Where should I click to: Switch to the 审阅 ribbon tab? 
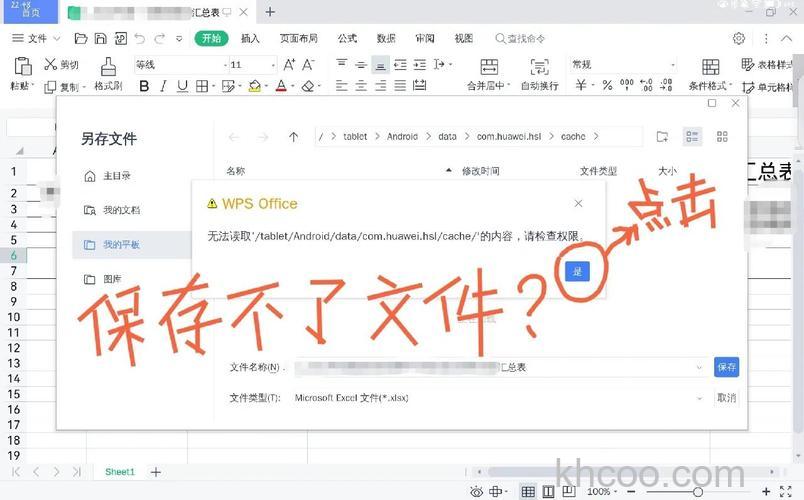click(425, 38)
